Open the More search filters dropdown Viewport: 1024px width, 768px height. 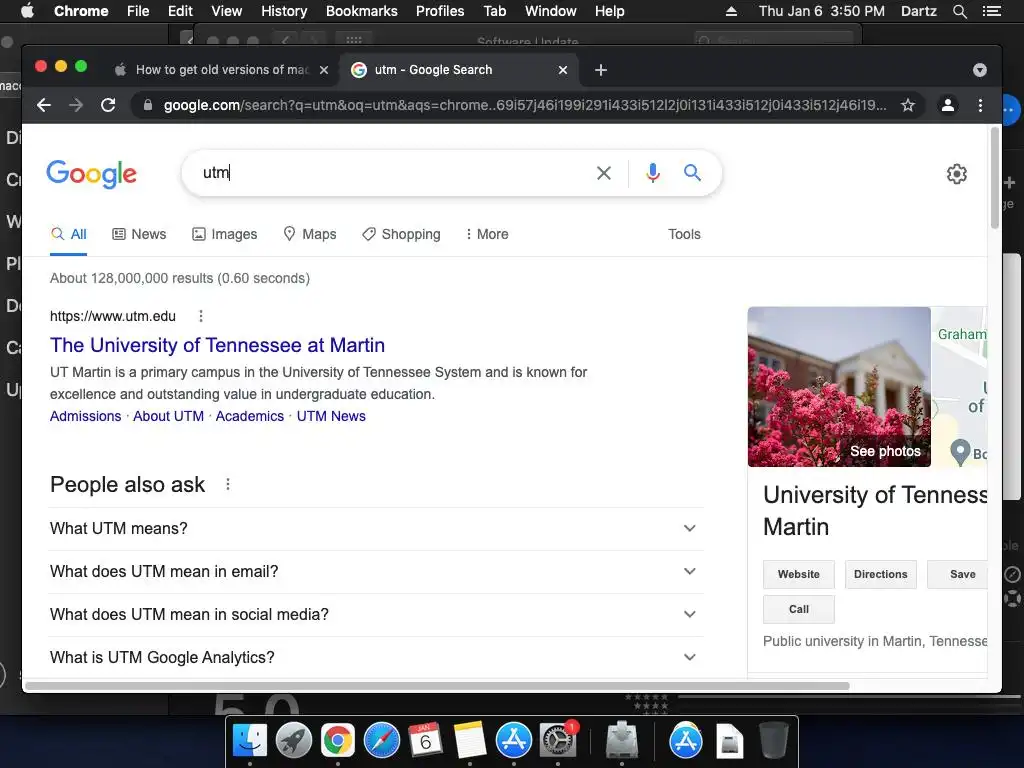pyautogui.click(x=487, y=234)
